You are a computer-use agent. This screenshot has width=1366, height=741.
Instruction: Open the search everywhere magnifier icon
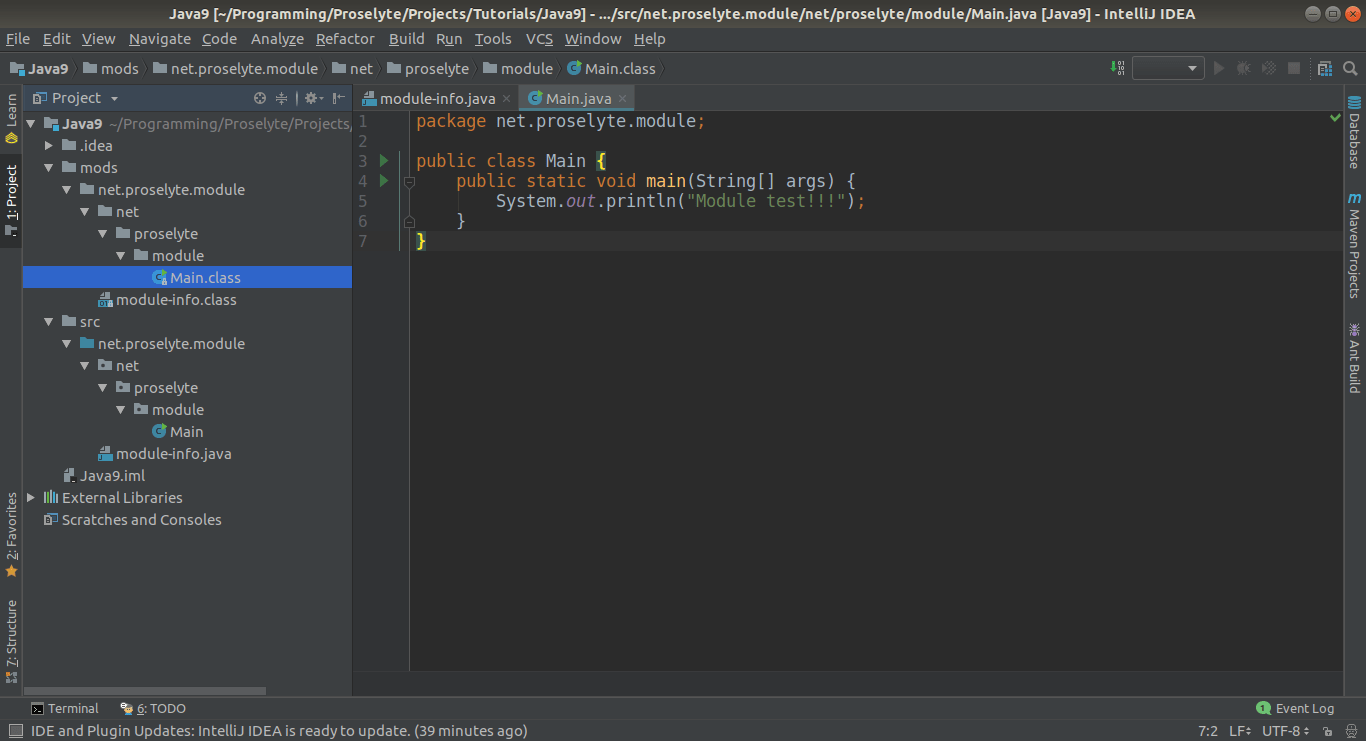click(x=1348, y=68)
